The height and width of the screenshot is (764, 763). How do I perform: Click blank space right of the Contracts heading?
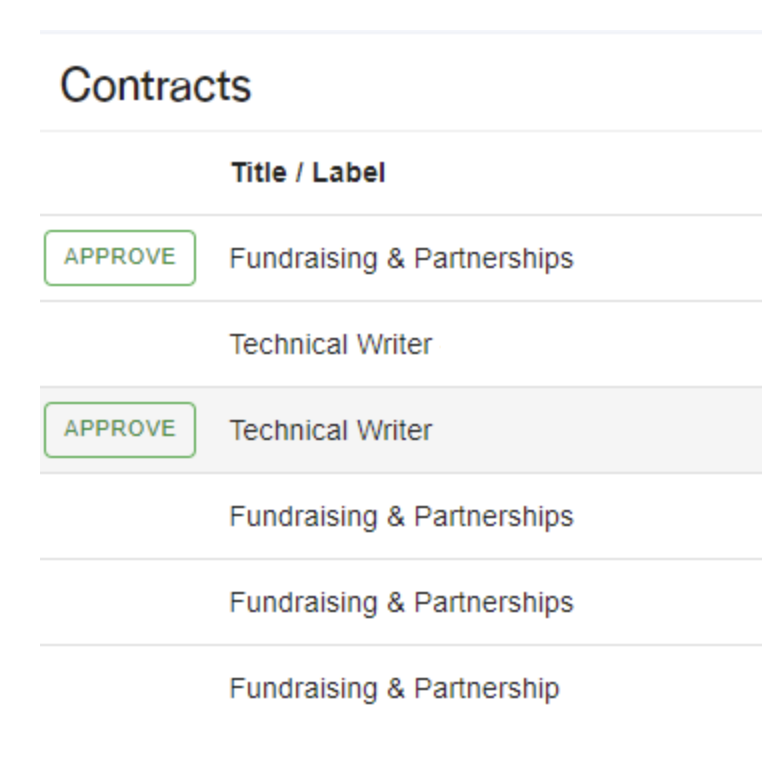tap(500, 87)
